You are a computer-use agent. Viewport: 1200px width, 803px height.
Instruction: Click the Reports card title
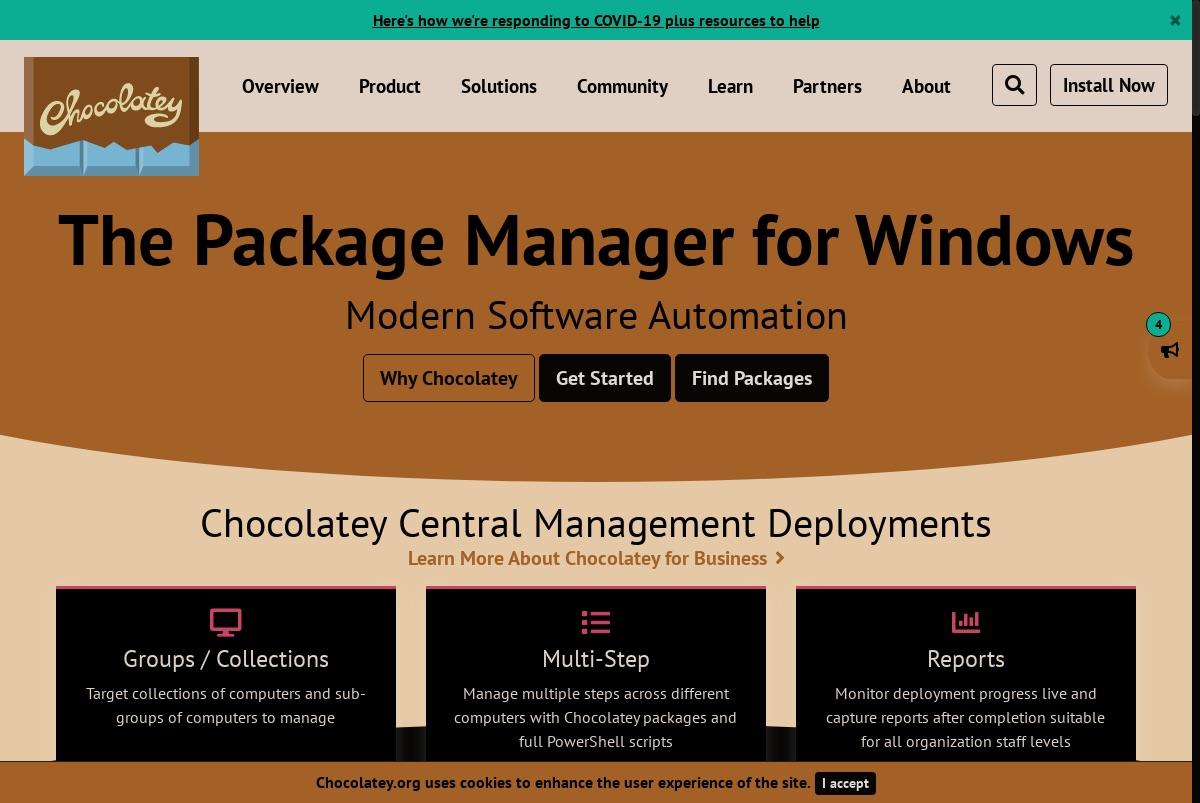[966, 659]
